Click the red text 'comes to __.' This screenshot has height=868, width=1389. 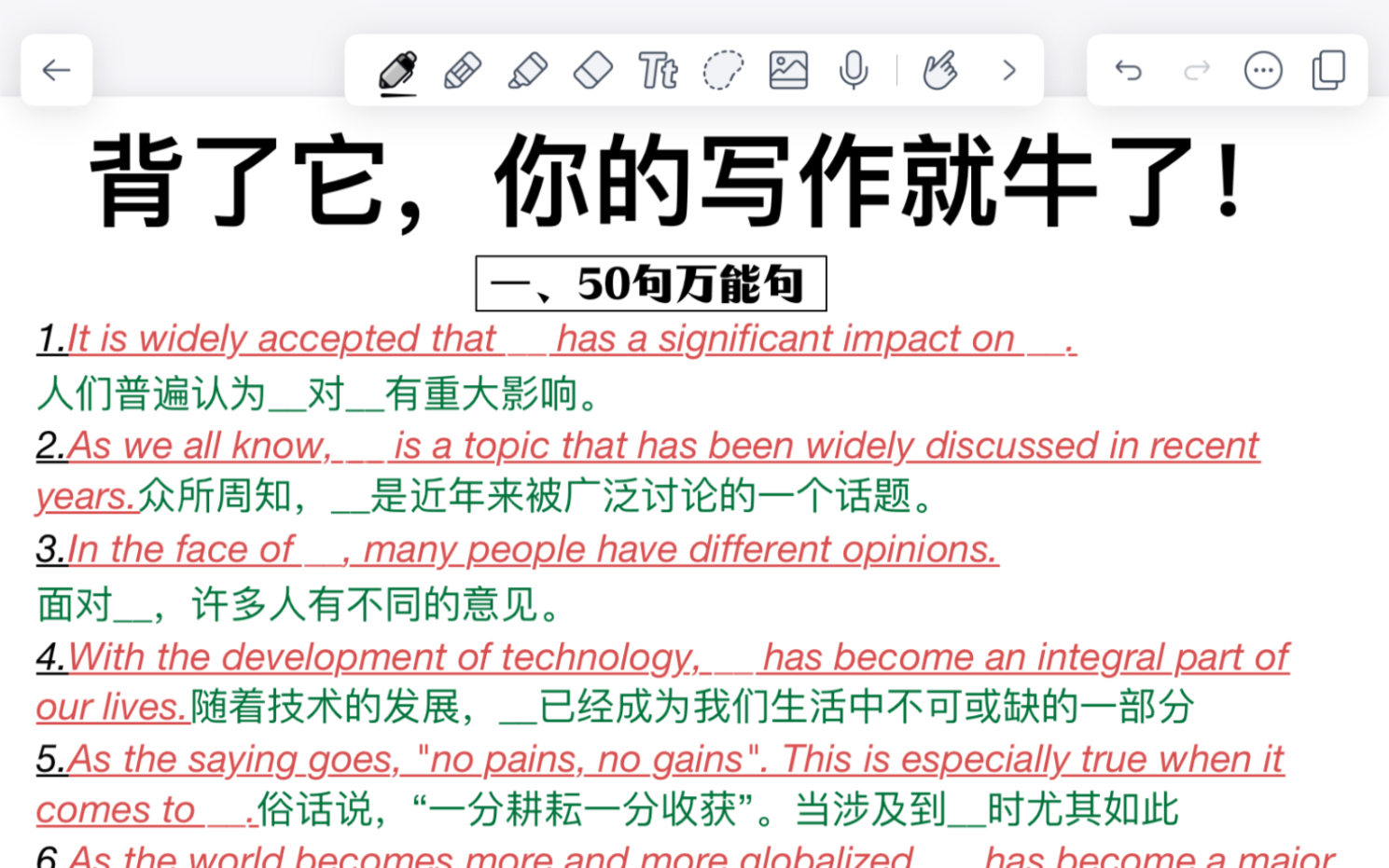coord(146,810)
